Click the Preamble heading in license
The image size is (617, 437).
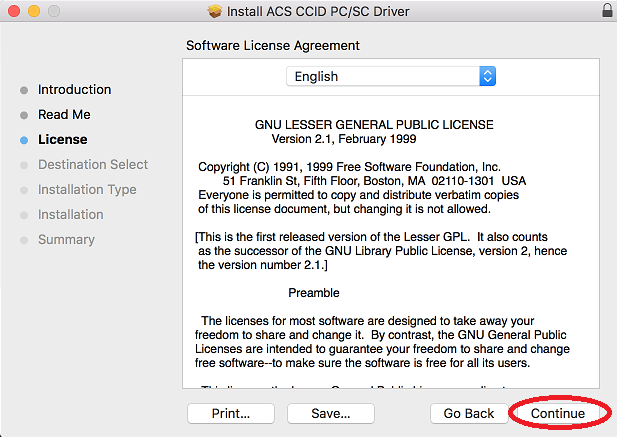314,293
